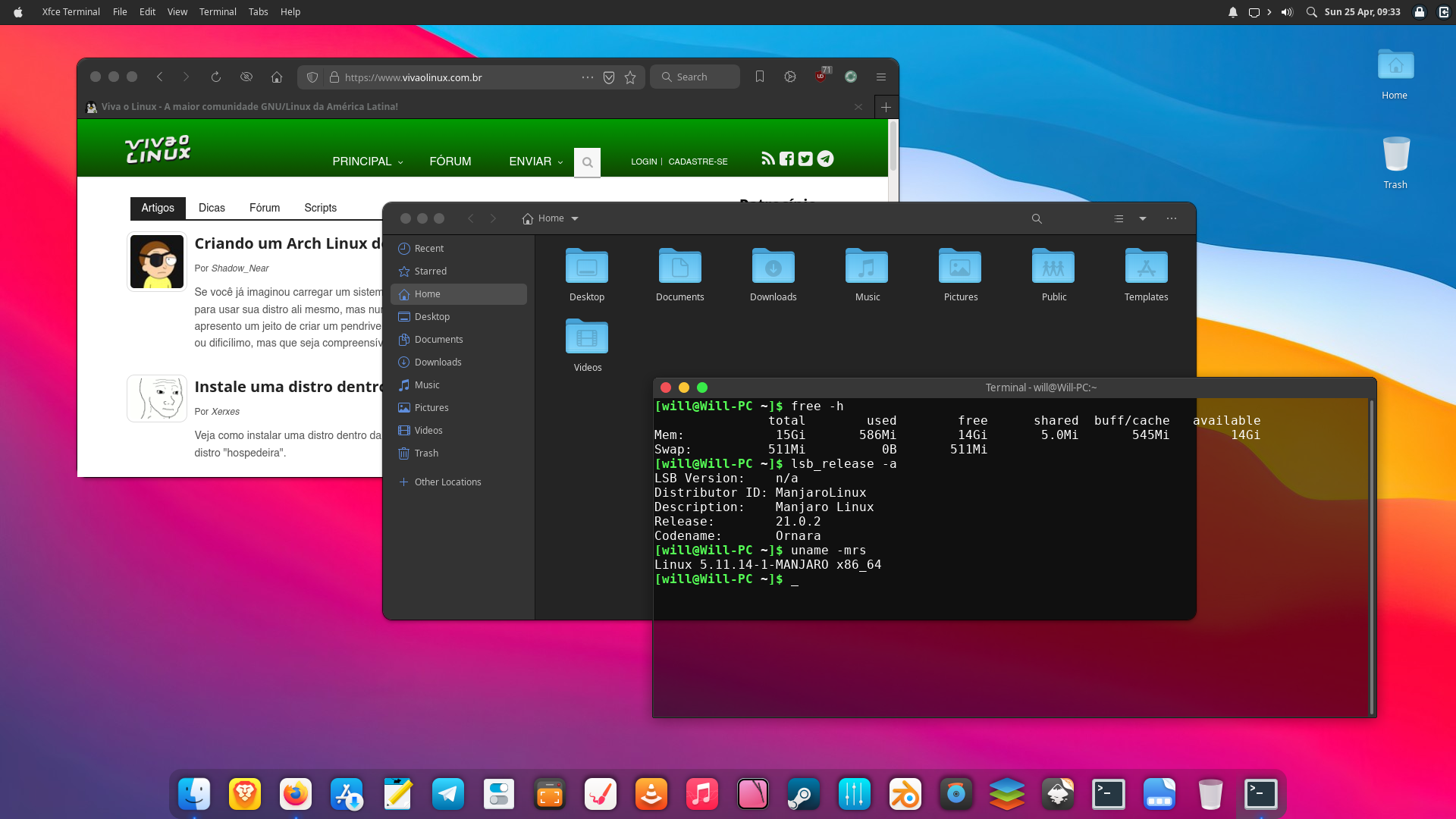Open the file manager search icon
The image size is (1456, 819).
pyautogui.click(x=1037, y=218)
